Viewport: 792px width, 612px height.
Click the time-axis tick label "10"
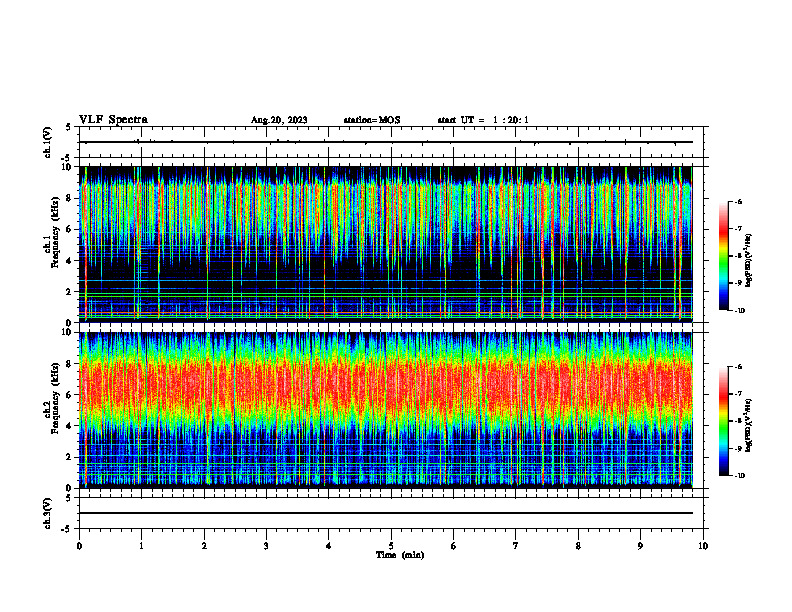703,546
